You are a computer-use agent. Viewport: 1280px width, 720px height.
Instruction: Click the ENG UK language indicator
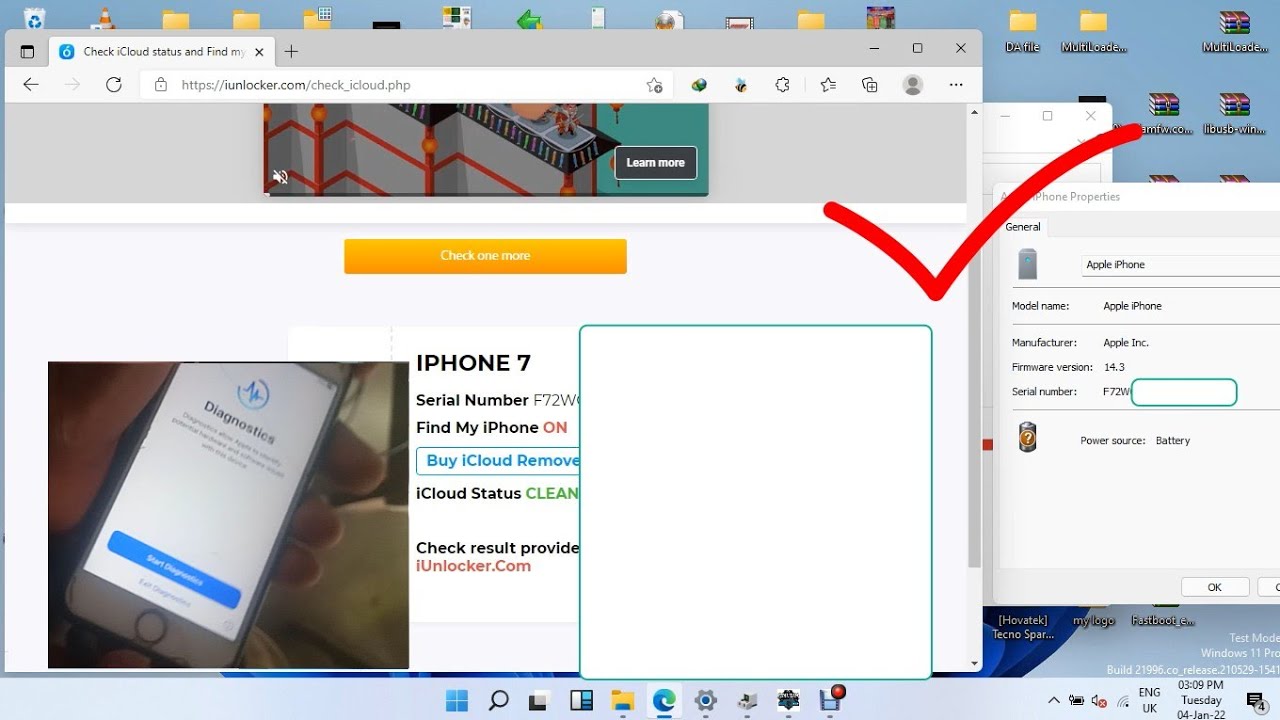pyautogui.click(x=1150, y=700)
